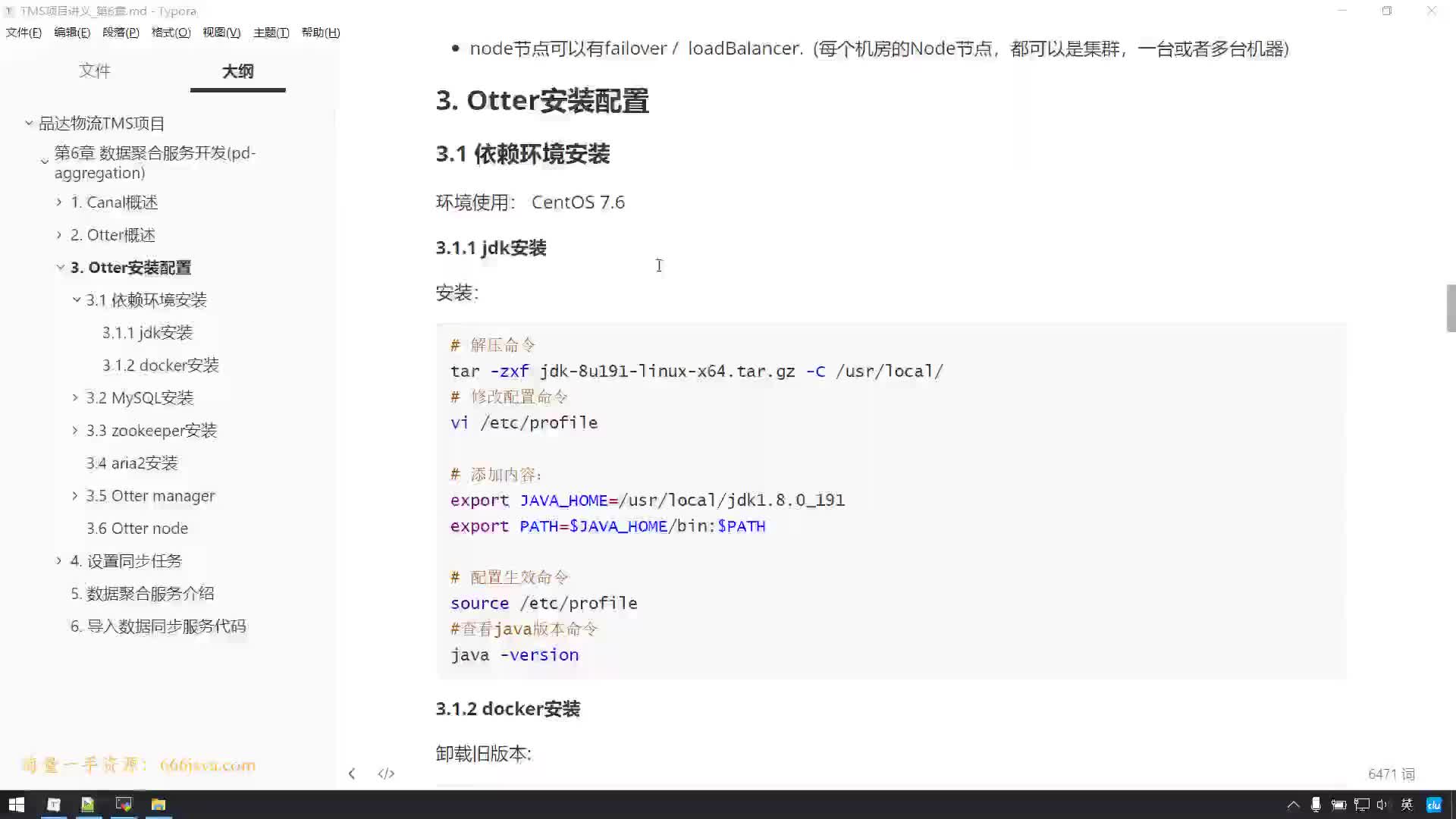Jump to 3.1.2 docker安装 in outline
The width and height of the screenshot is (1456, 819).
(161, 365)
